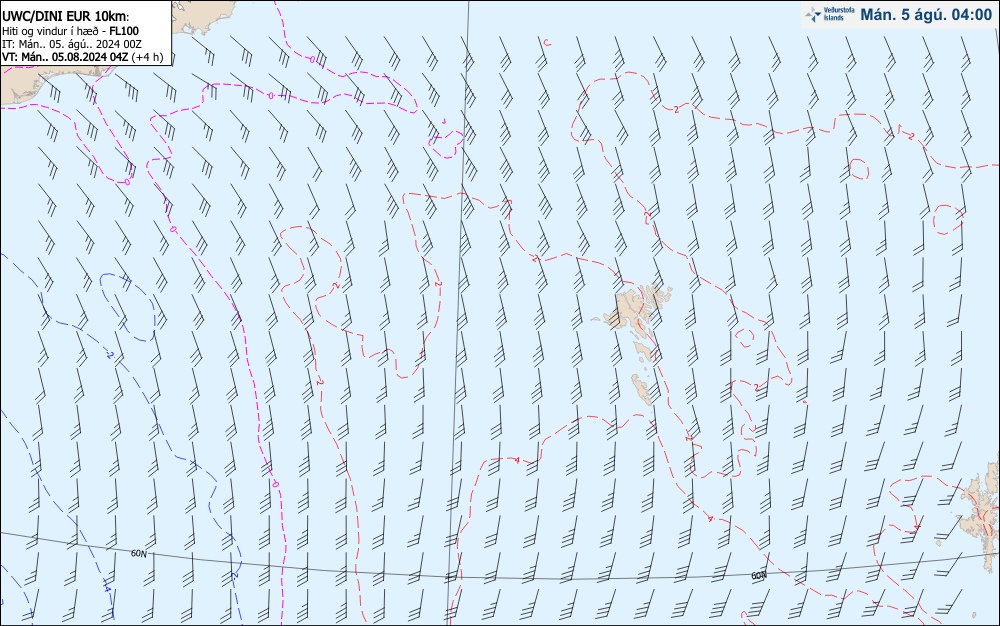Click the 'Vedurstofa Islands' text beside the logo

click(838, 15)
